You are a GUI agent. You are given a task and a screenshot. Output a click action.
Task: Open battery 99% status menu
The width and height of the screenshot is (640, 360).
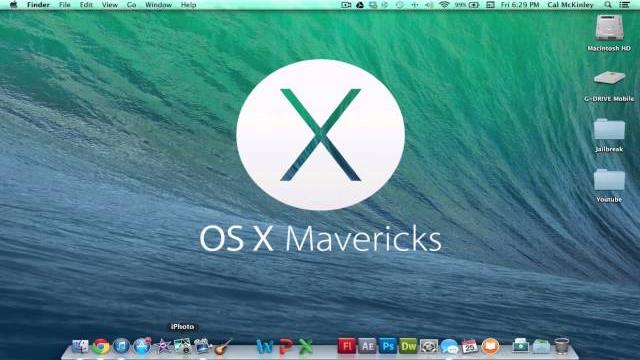467,5
